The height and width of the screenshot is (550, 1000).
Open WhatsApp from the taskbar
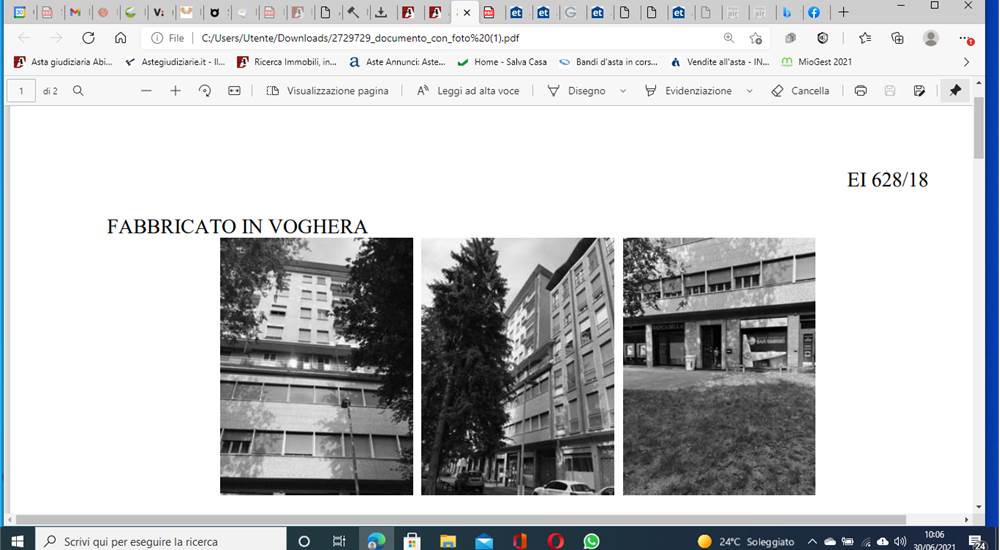(x=591, y=541)
